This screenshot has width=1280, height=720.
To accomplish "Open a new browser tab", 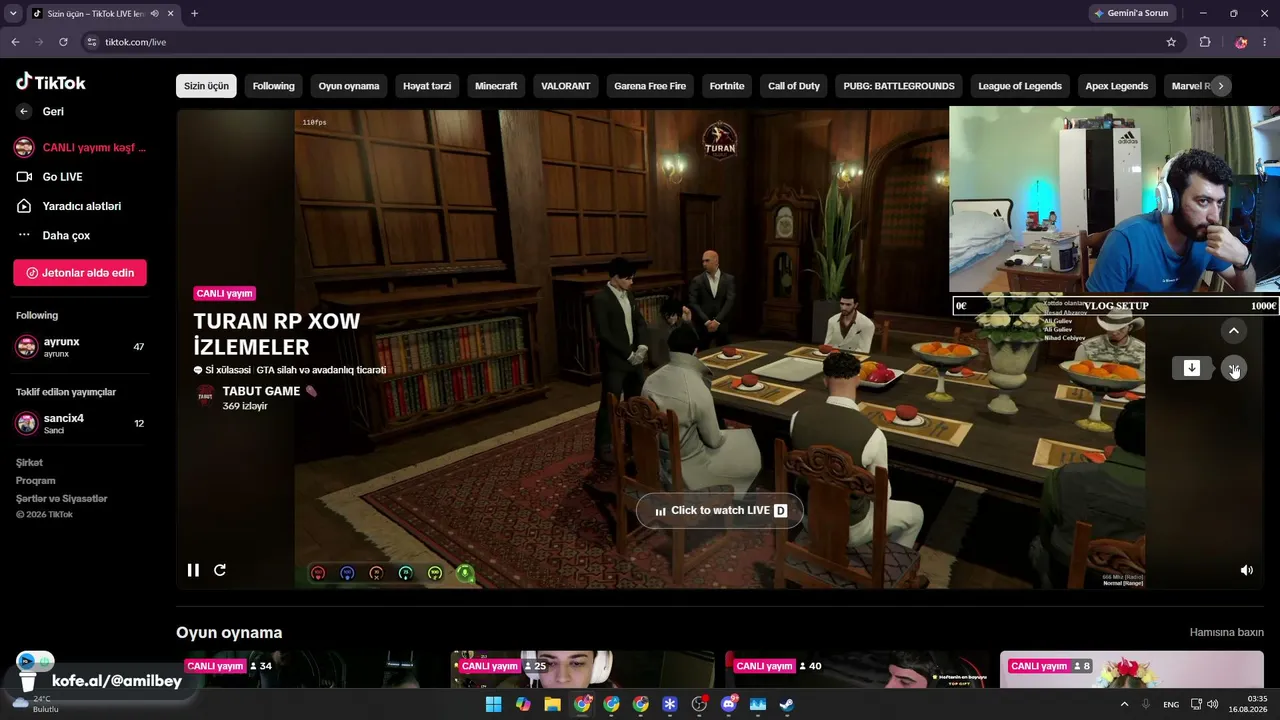I will [x=194, y=13].
